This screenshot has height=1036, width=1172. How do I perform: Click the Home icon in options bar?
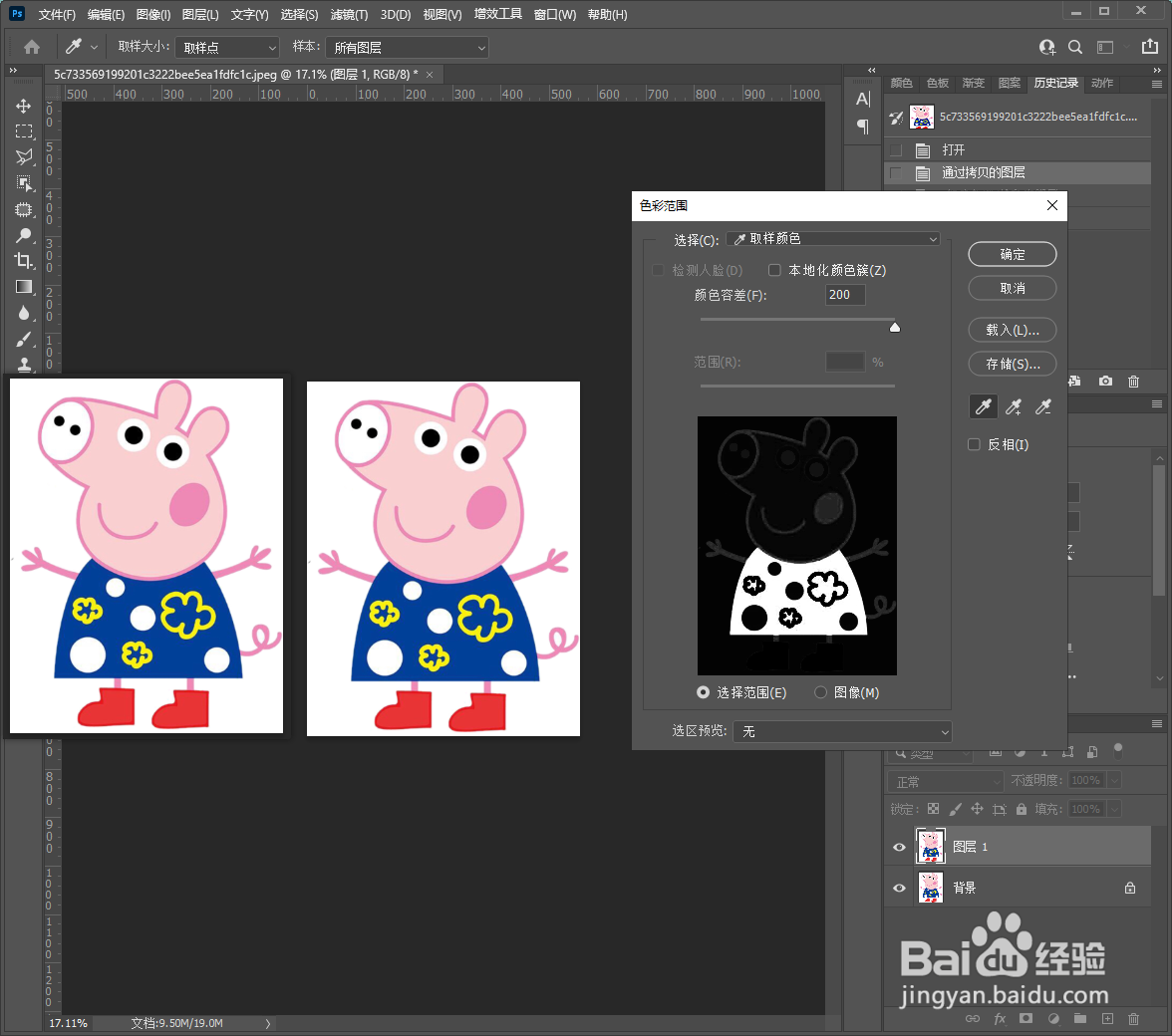pos(32,47)
